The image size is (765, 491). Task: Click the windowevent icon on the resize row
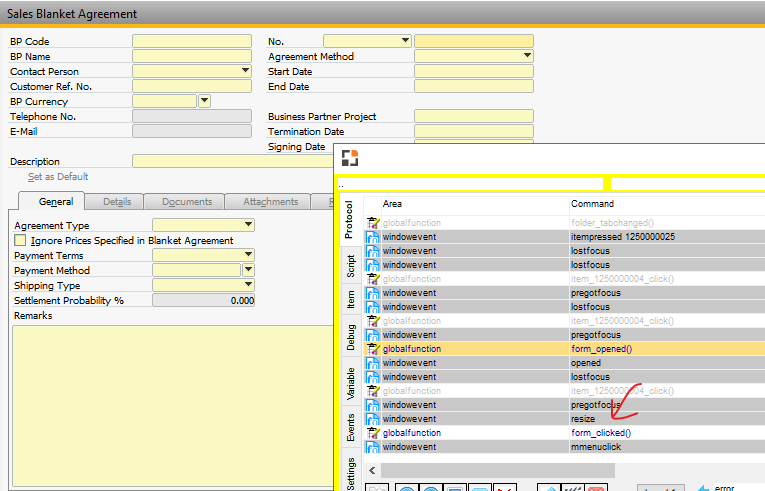[373, 419]
